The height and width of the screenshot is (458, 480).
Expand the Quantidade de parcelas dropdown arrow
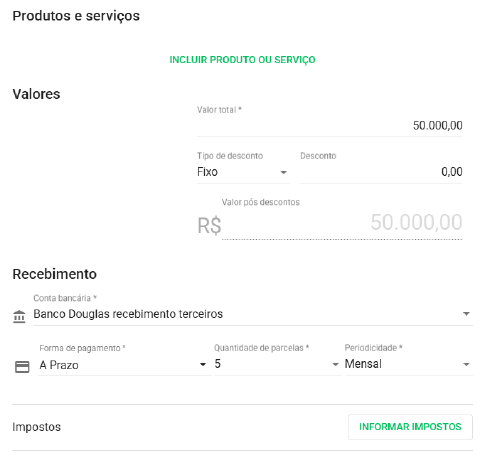click(335, 364)
